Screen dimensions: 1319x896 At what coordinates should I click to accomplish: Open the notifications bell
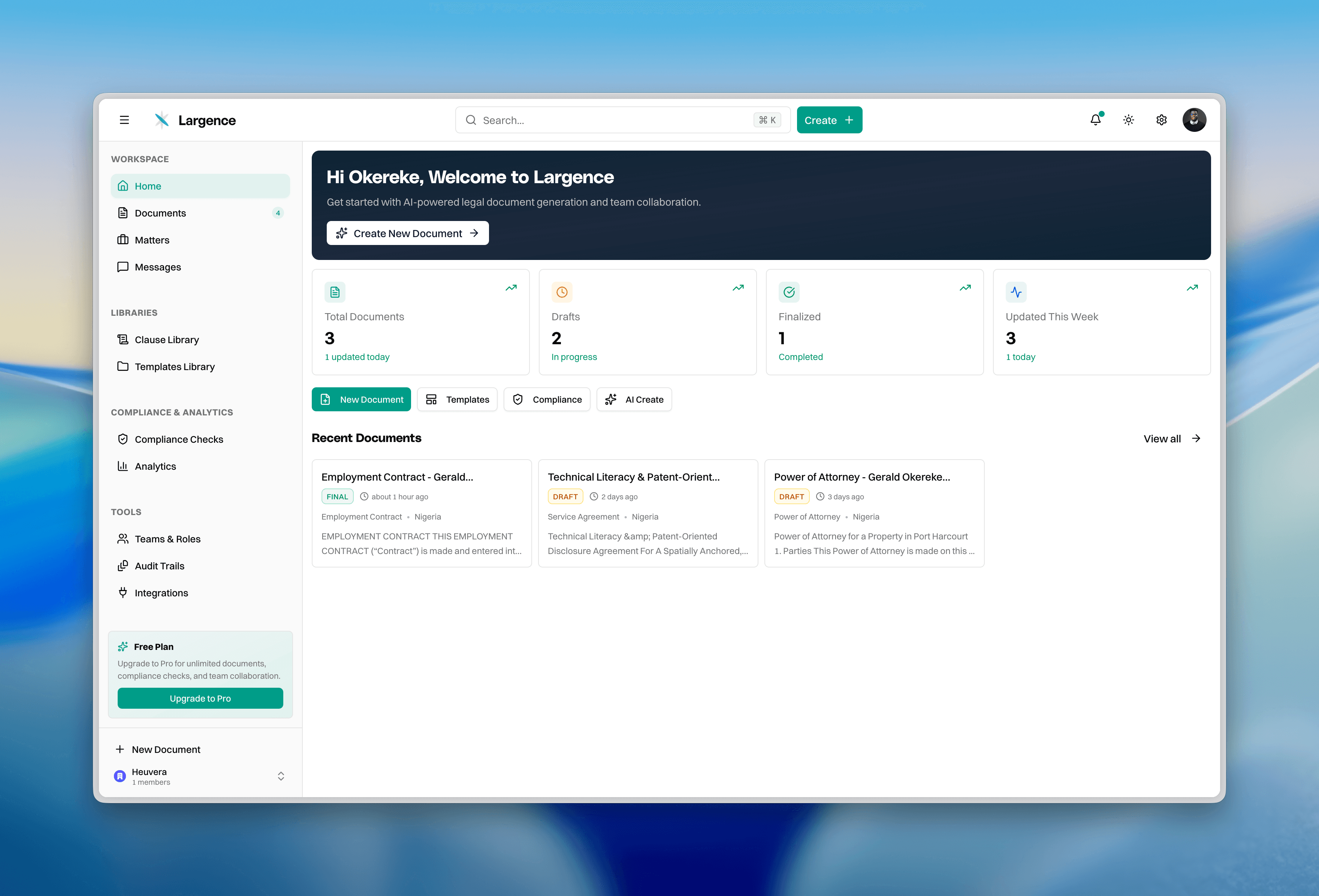tap(1095, 120)
